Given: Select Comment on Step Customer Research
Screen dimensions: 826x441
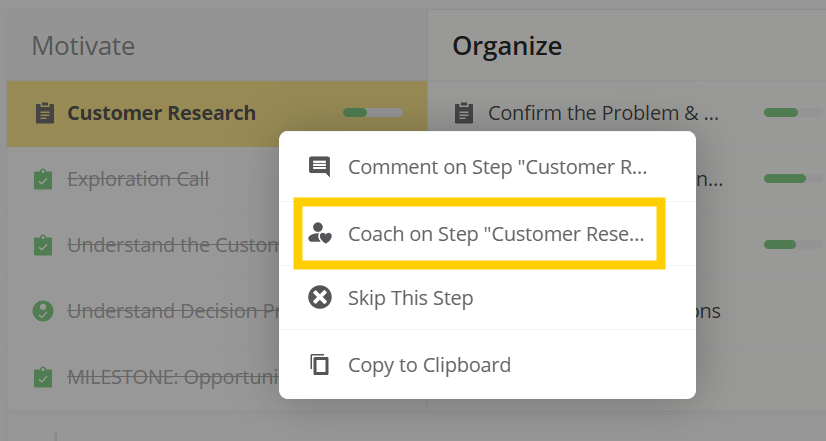Looking at the screenshot, I should tap(487, 167).
